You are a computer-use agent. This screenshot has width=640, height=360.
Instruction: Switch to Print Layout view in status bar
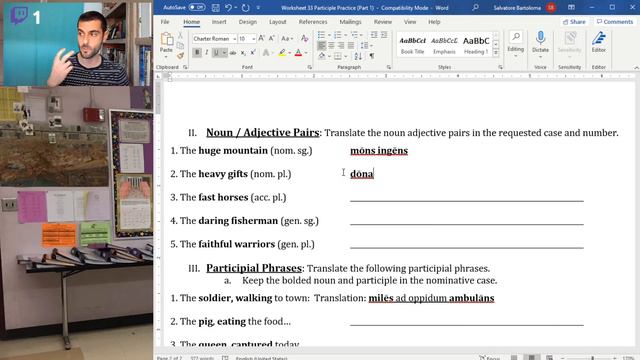[531, 358]
